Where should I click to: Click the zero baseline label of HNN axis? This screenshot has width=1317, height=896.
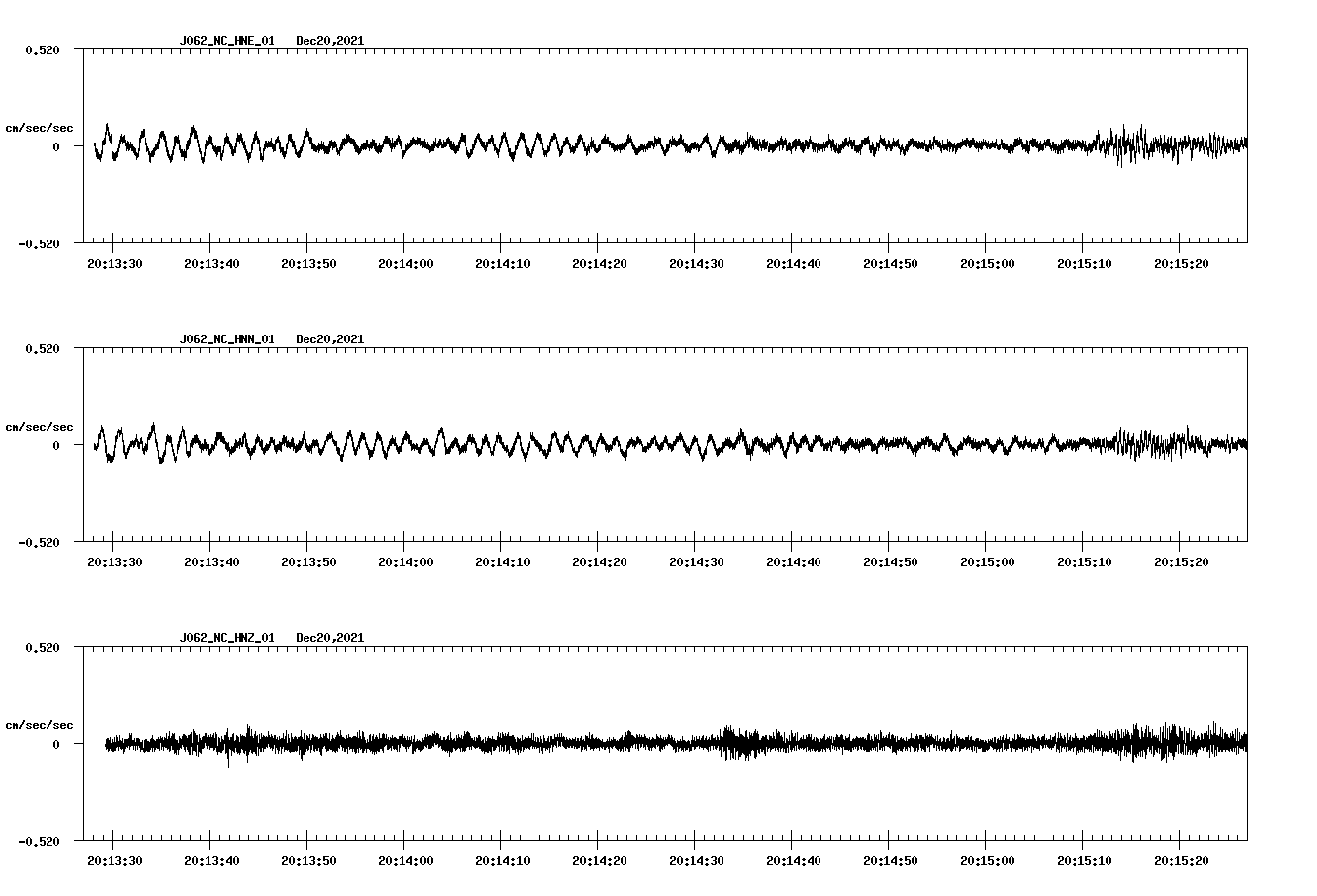point(55,445)
